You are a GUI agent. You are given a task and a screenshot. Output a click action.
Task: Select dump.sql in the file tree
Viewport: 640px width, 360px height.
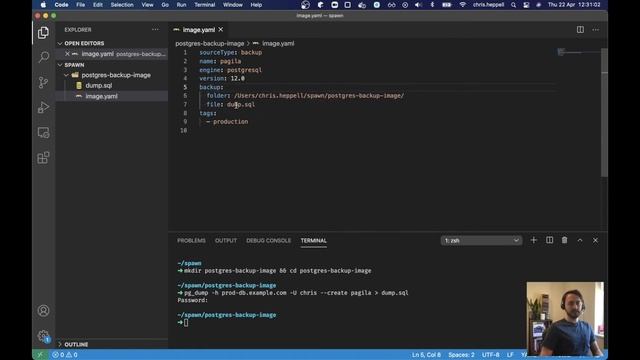coord(98,86)
